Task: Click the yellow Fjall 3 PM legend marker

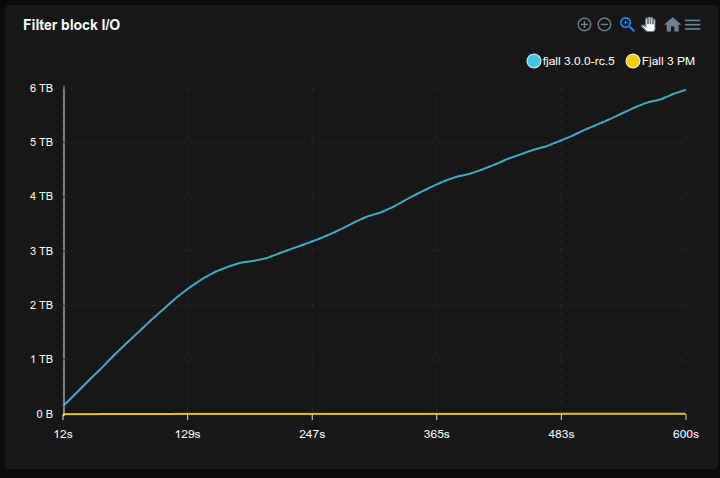Action: coord(632,62)
